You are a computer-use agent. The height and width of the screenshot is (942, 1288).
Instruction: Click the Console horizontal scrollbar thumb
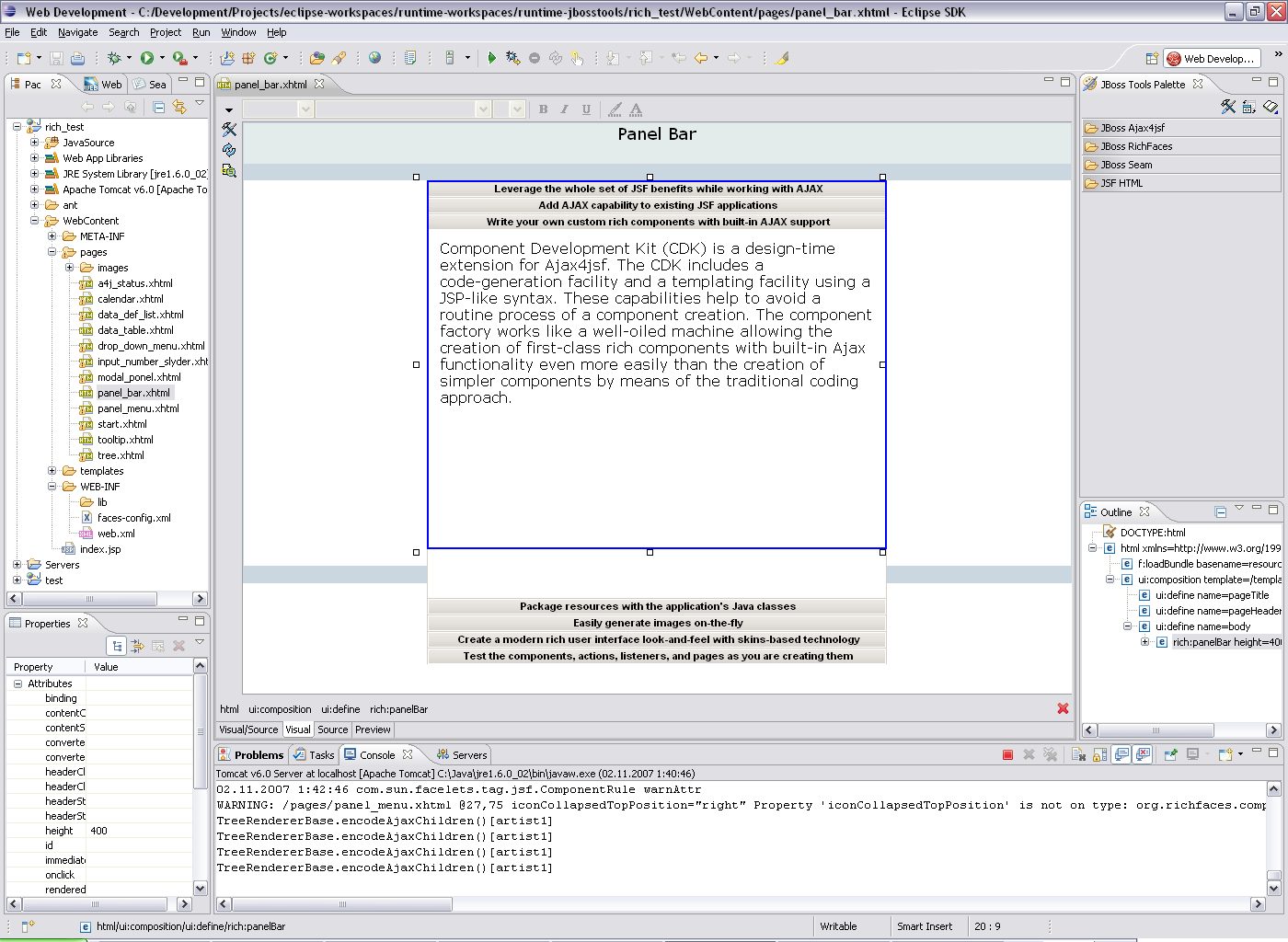[x=341, y=904]
